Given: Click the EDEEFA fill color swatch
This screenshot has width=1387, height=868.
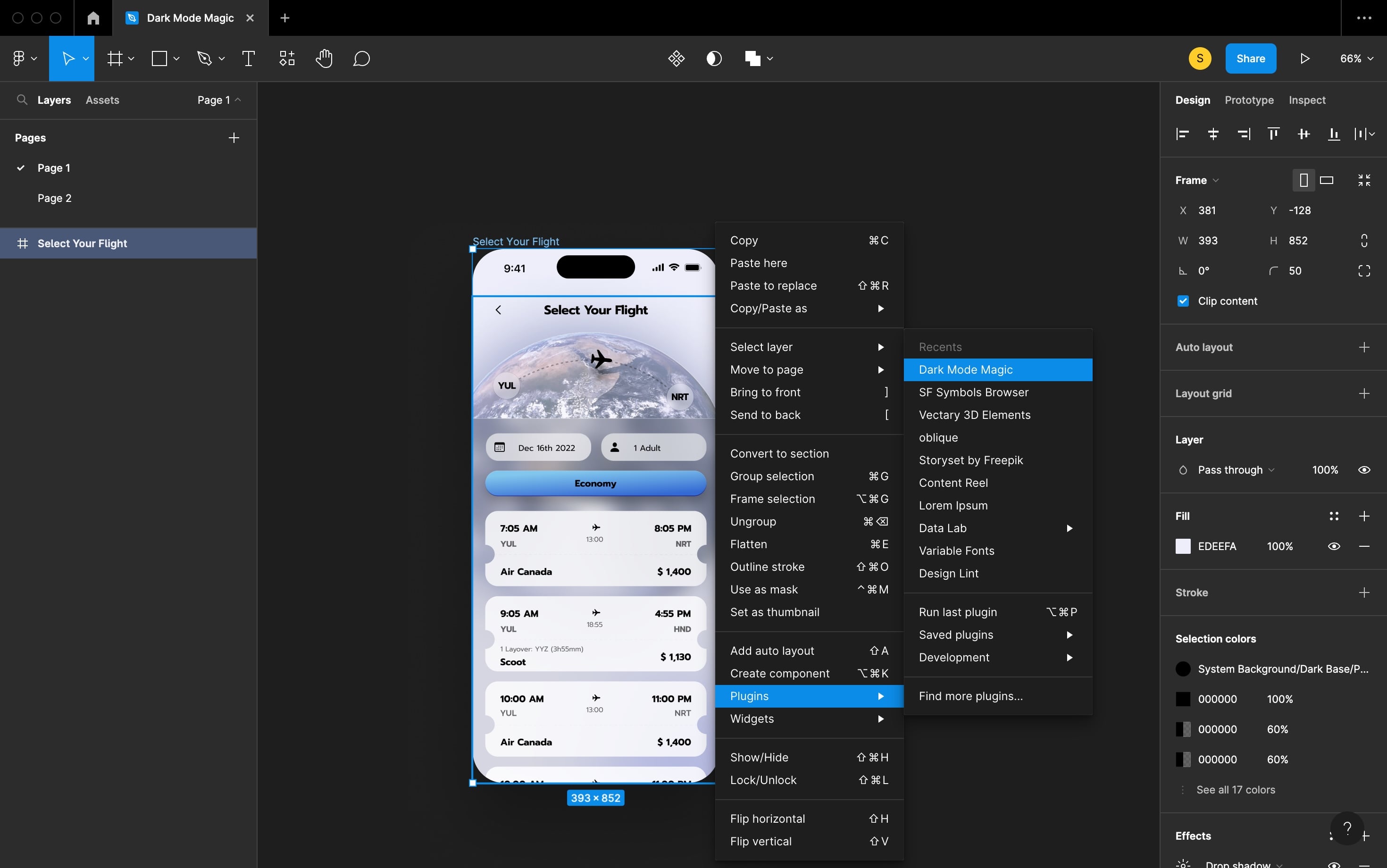Looking at the screenshot, I should [1183, 546].
